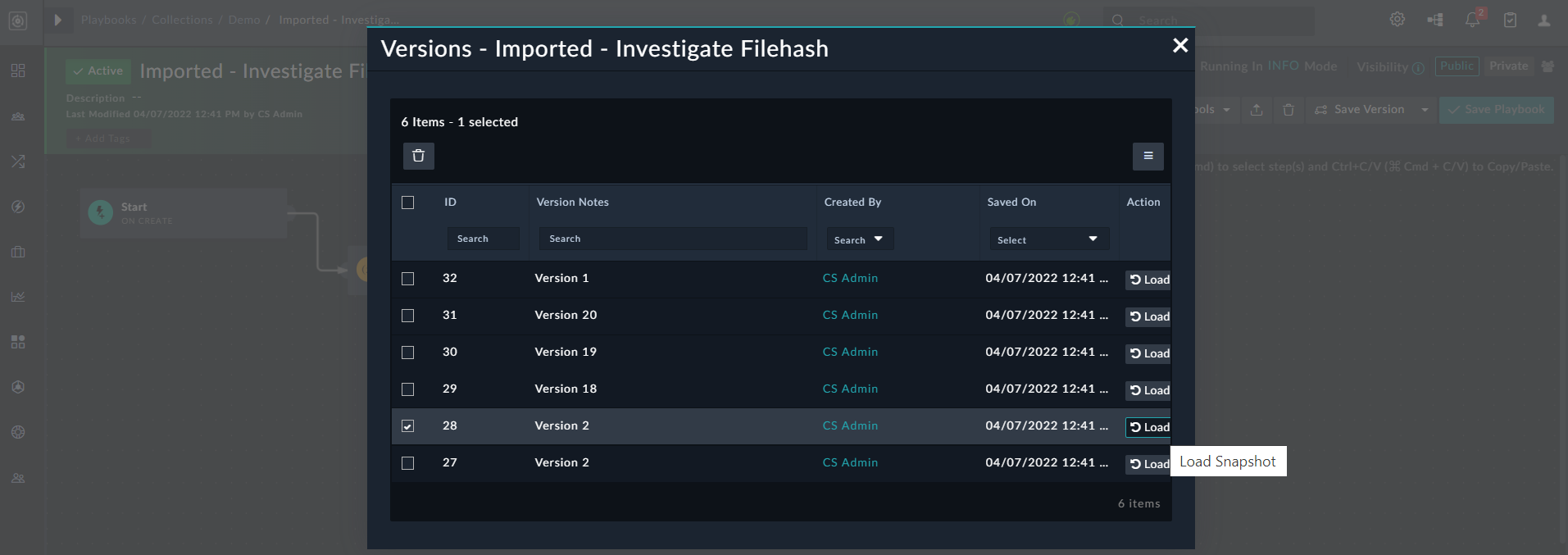The width and height of the screenshot is (1568, 555).
Task: Sort by Saved On column header
Action: (x=1011, y=202)
